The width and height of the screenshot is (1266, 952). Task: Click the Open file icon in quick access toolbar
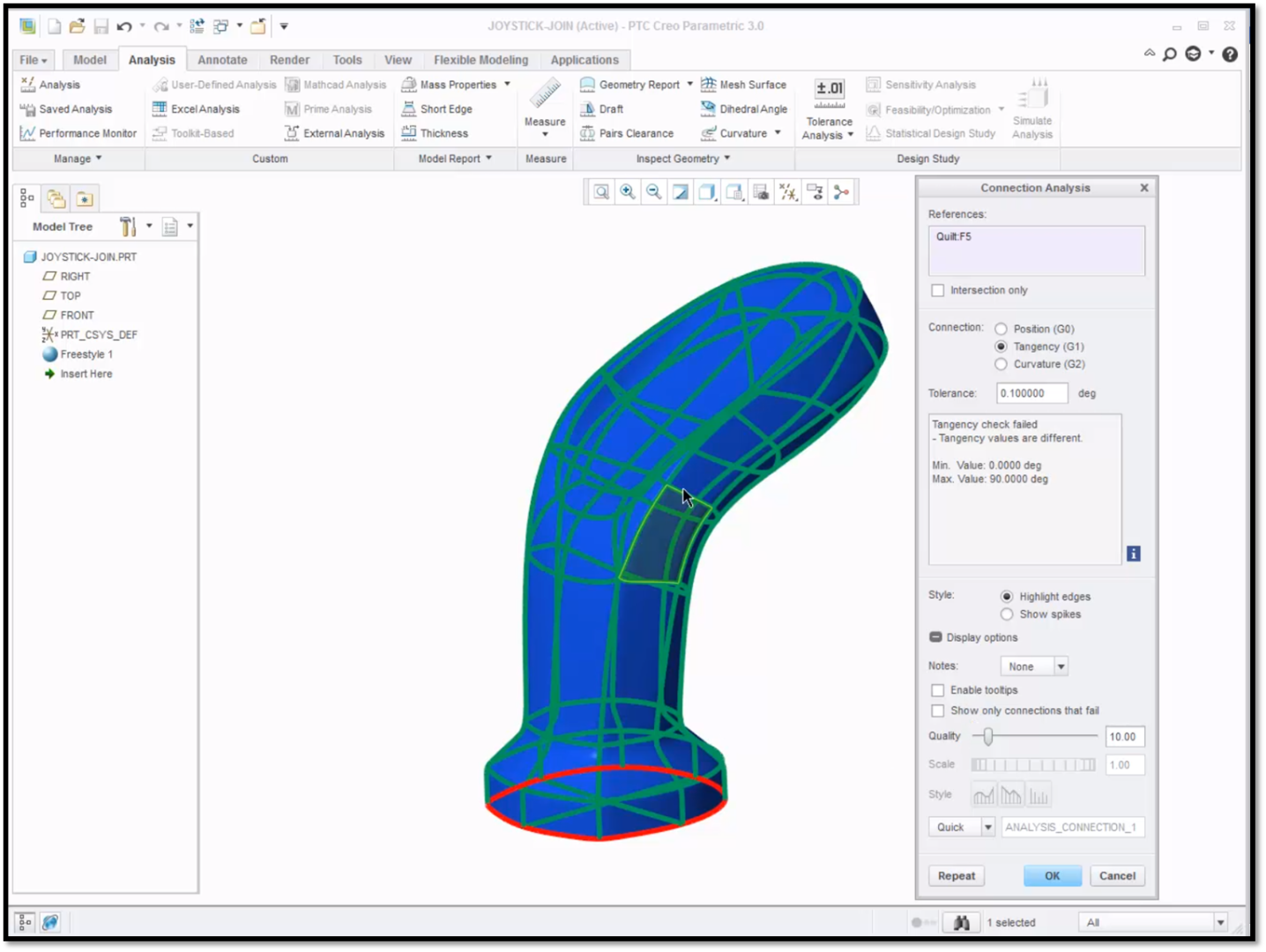[x=78, y=26]
